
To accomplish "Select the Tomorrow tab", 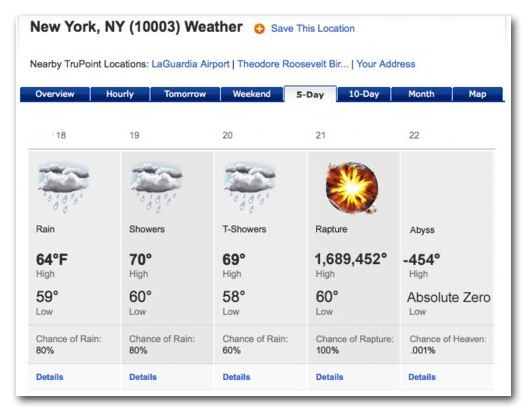I will point(185,94).
